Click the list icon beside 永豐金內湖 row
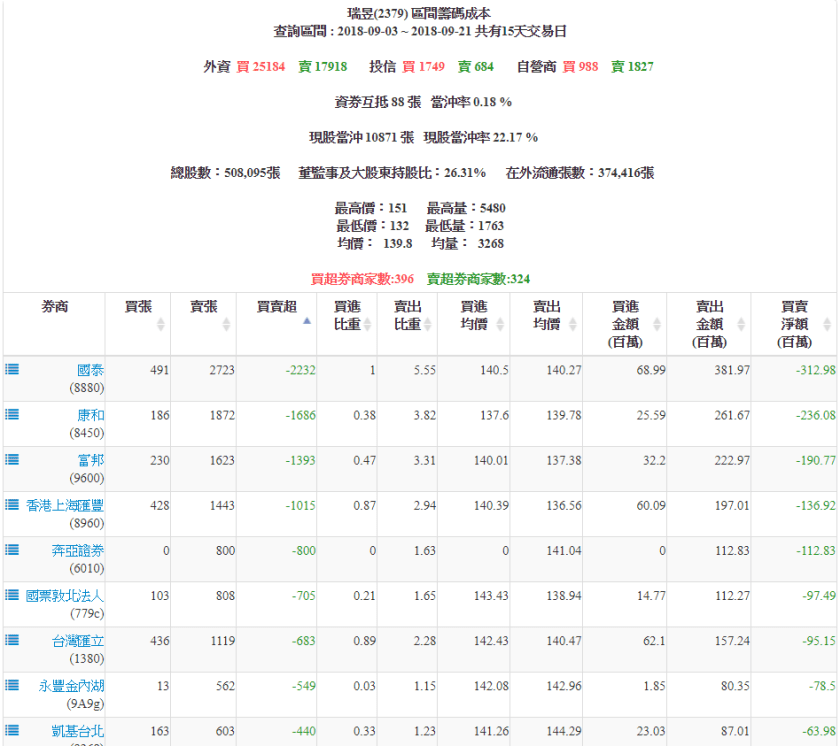The width and height of the screenshot is (840, 746). 12,684
